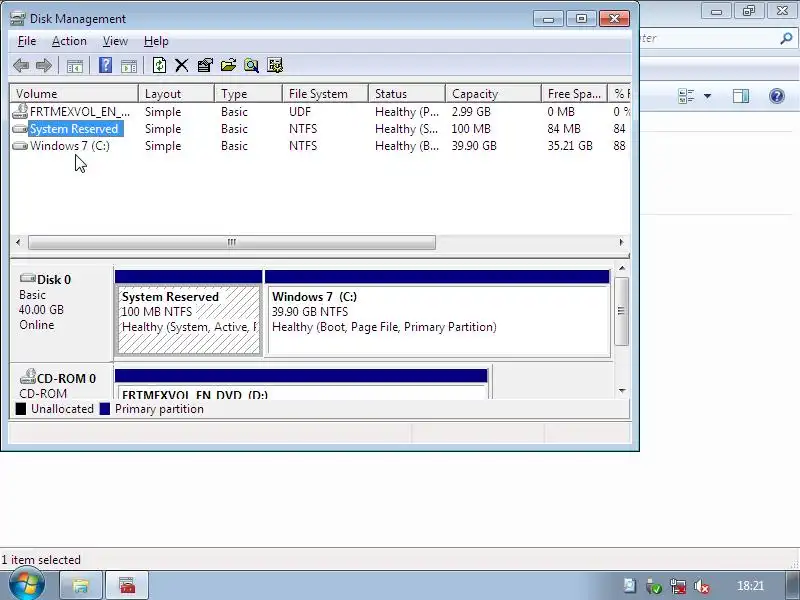This screenshot has height=600, width=800.
Task: Open the Windows Start orb
Action: point(26,585)
